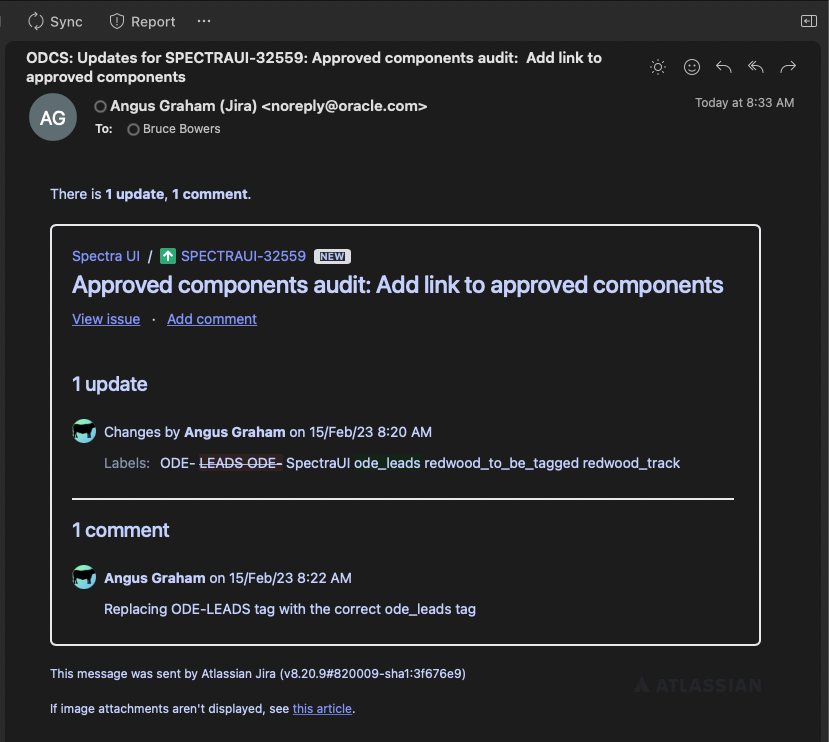
Task: Click the struck-through 'LEADS ODE-' label
Action: point(241,463)
